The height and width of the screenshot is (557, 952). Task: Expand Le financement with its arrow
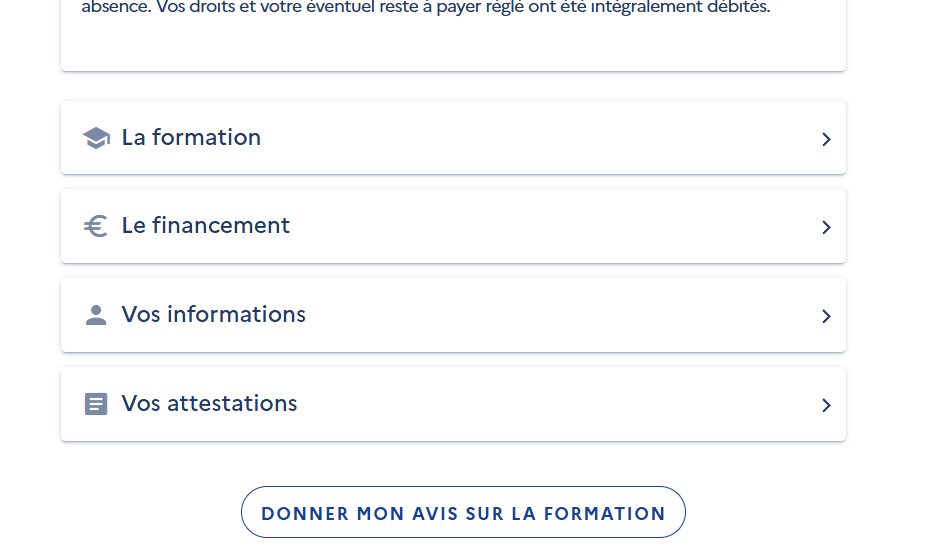[x=826, y=228]
